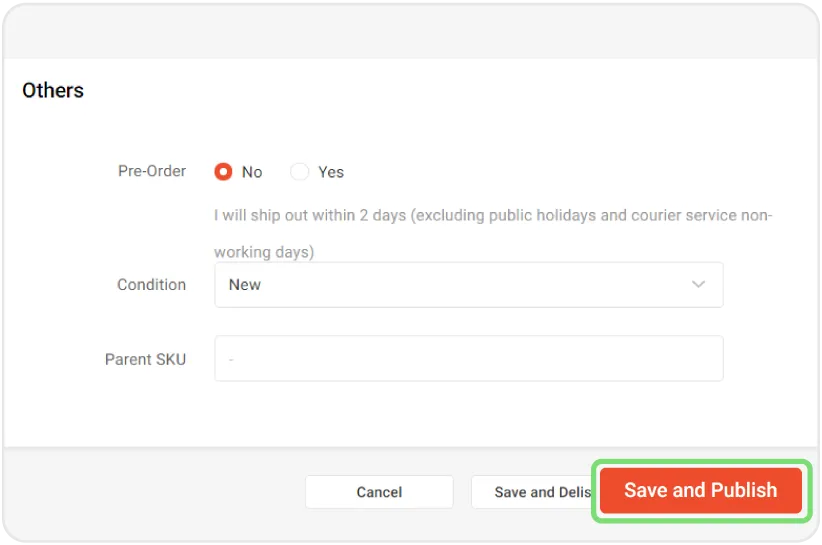Click the Save and Delist button
Screen dimensions: 822x545
coord(534,492)
